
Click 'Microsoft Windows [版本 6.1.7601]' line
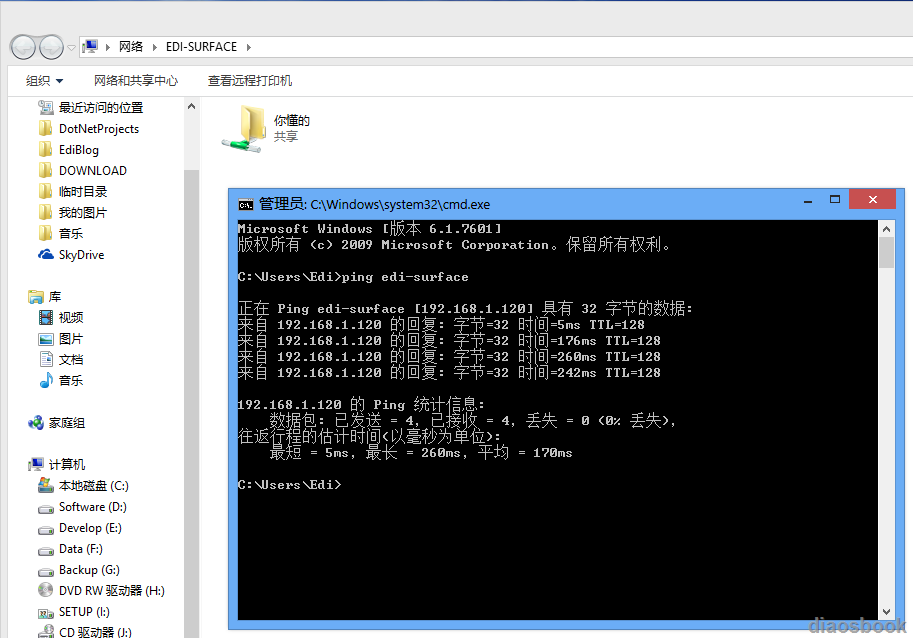coord(370,228)
